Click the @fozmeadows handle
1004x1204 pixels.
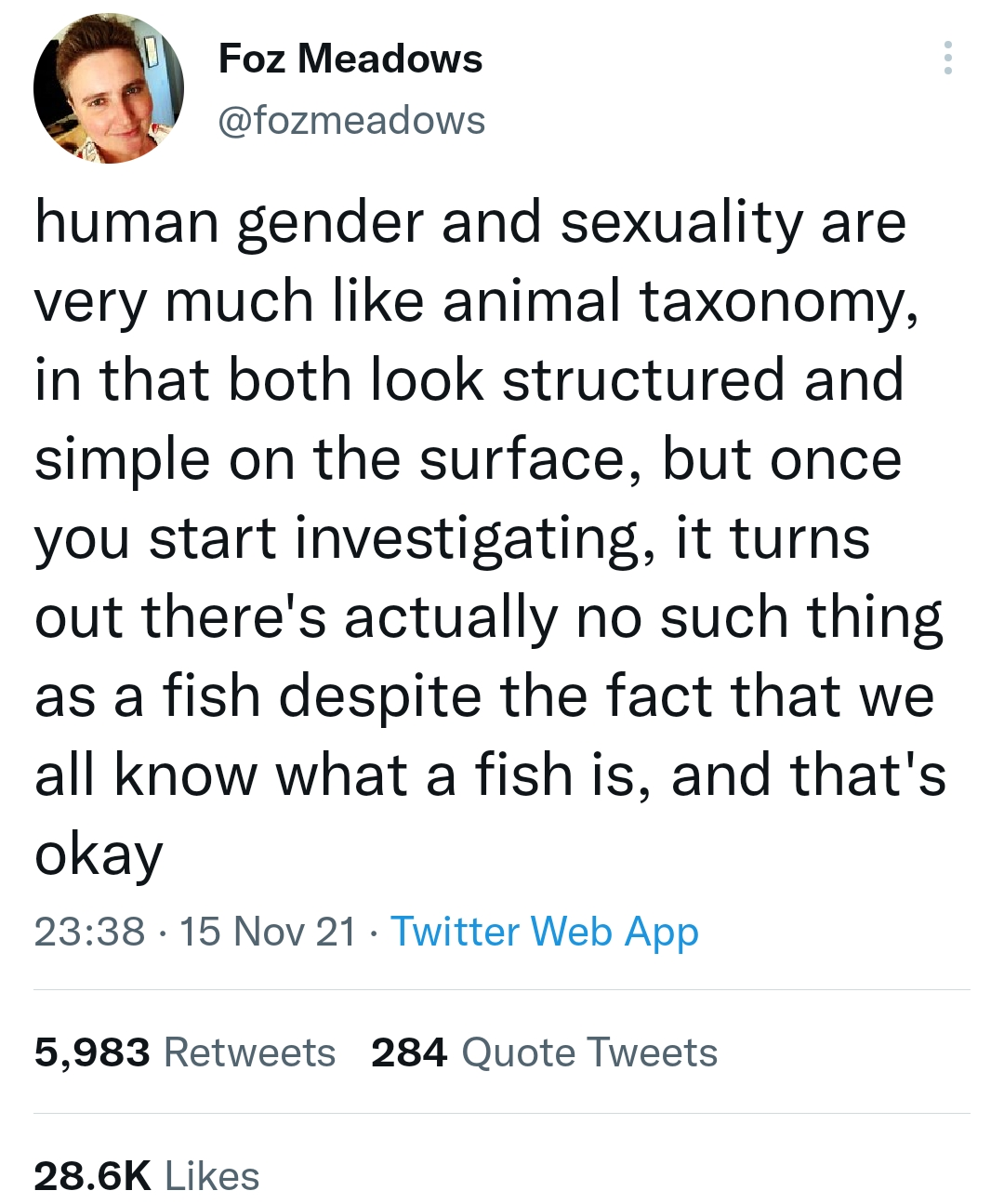(351, 120)
